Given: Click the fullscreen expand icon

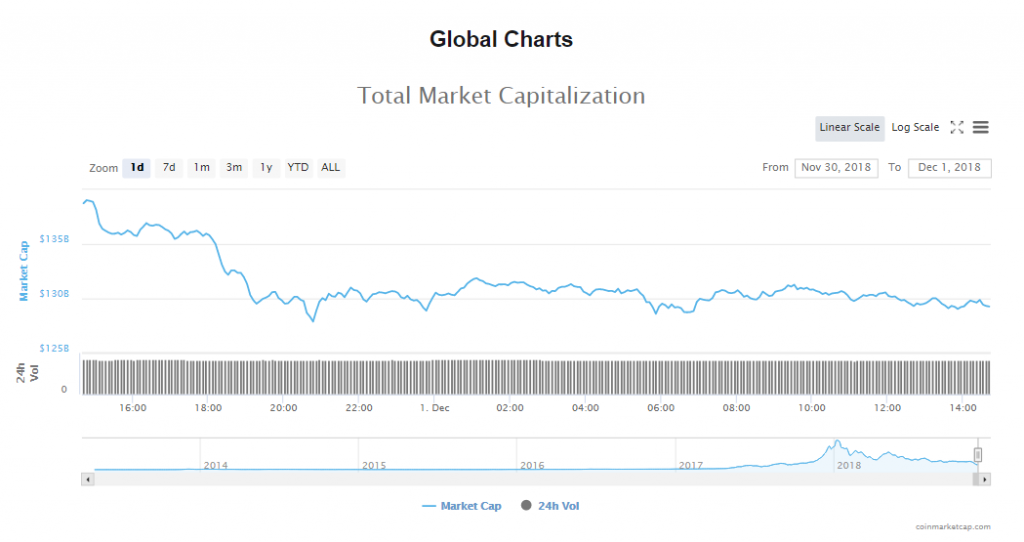Looking at the screenshot, I should click(x=957, y=127).
